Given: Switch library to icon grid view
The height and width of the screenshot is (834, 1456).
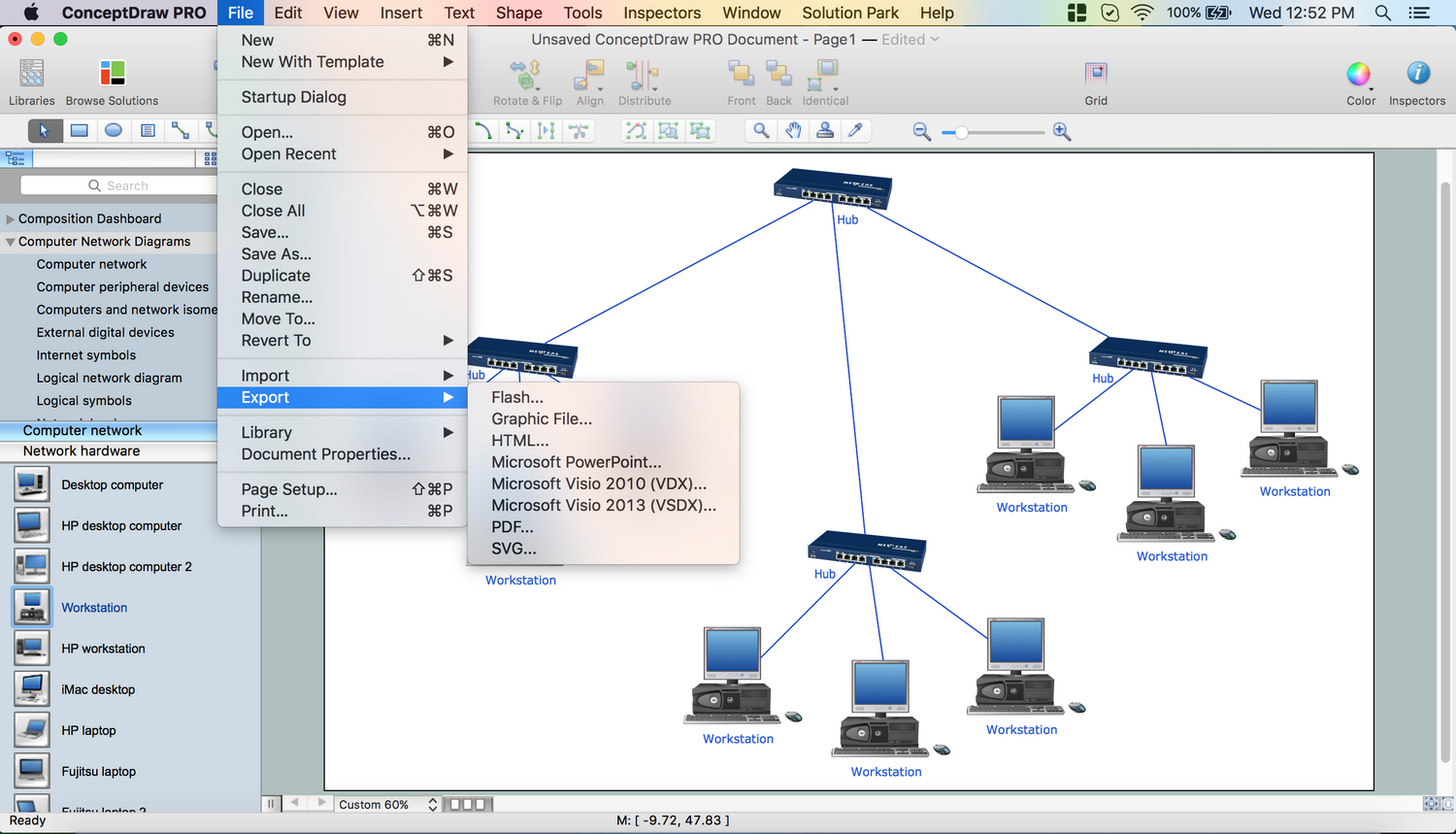Looking at the screenshot, I should click(210, 158).
